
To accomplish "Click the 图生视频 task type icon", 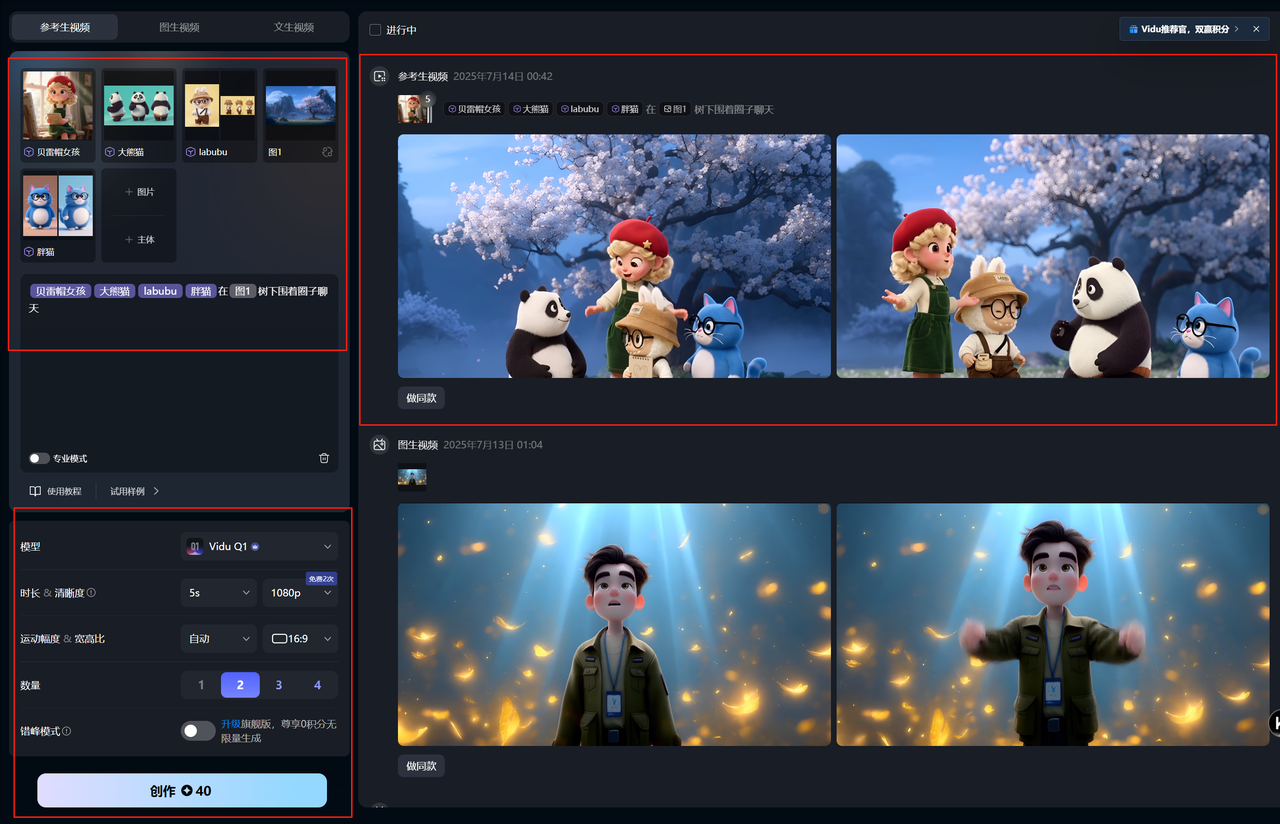I will coord(380,444).
